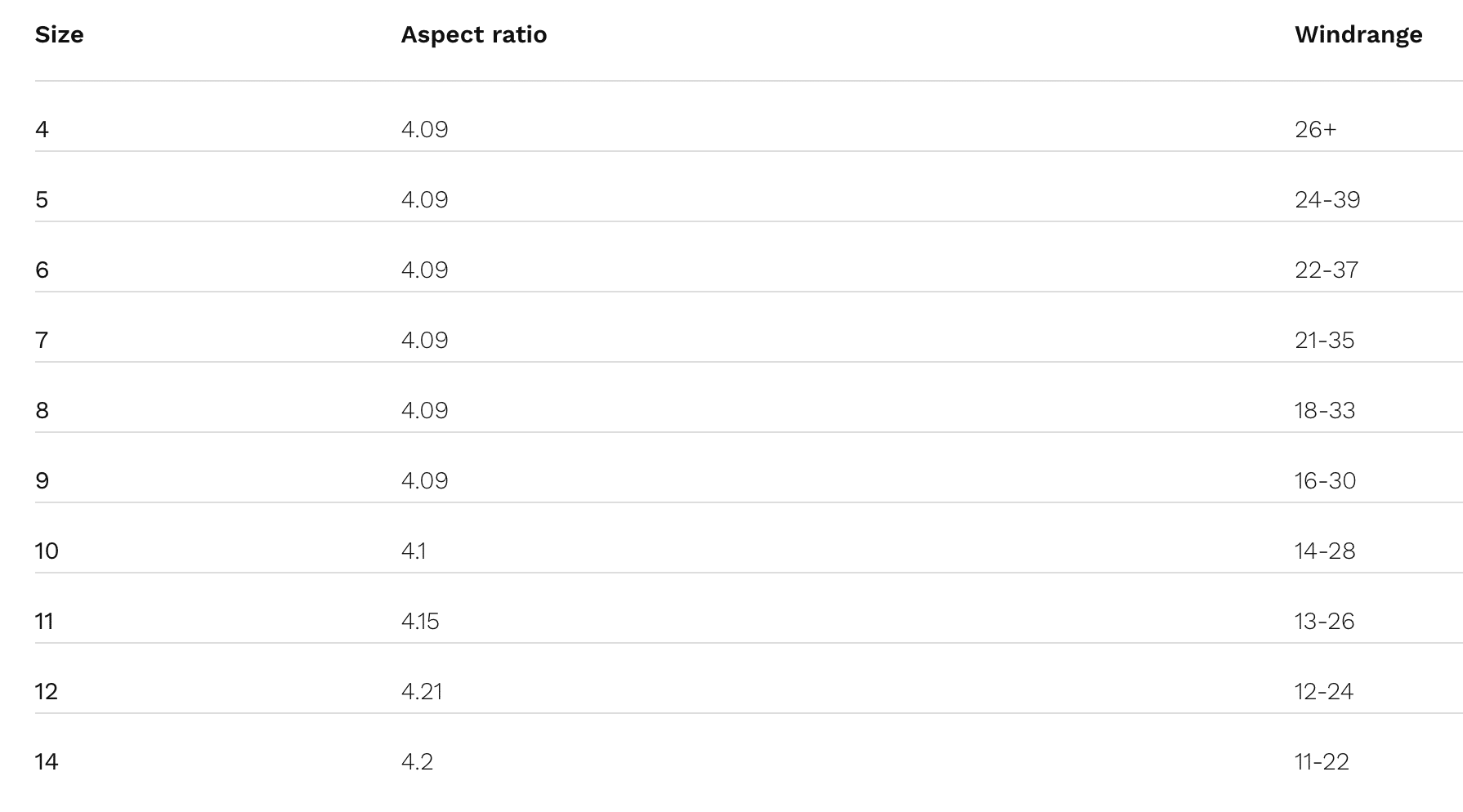Click size 8 in the Size column
This screenshot has width=1463, height=812.
click(43, 411)
